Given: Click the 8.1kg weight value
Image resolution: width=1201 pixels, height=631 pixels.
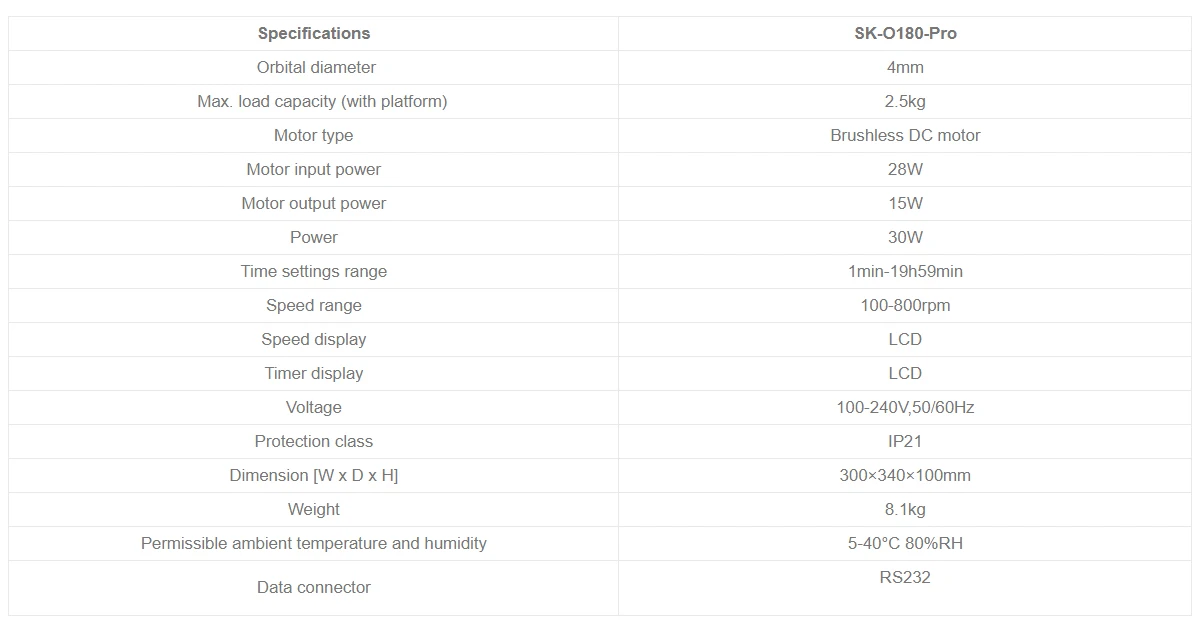Looking at the screenshot, I should click(905, 509).
